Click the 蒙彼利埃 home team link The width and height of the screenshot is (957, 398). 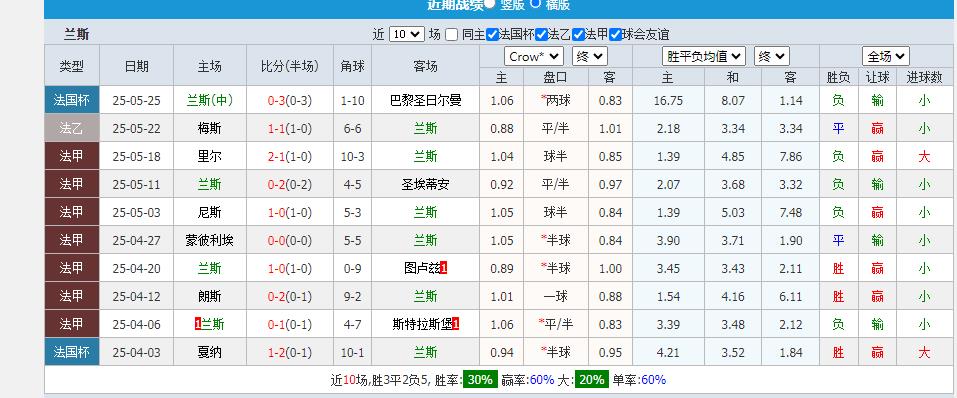(x=210, y=241)
